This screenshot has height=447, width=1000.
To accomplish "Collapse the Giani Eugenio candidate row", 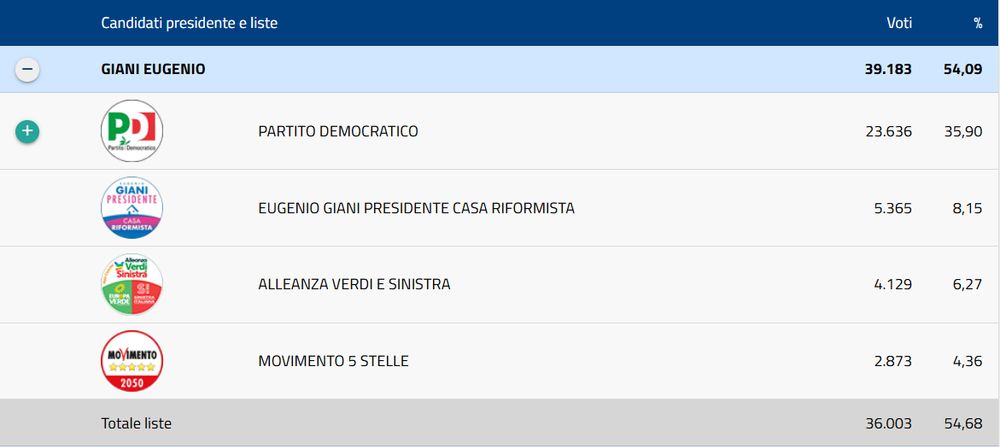I will (27, 69).
